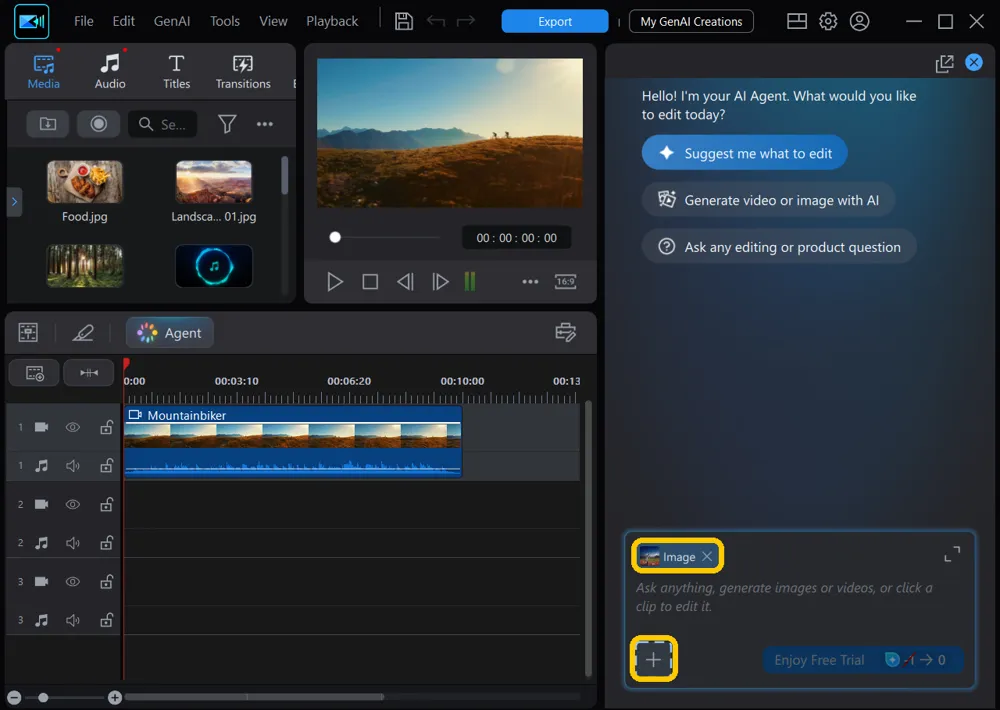Image resolution: width=1000 pixels, height=710 pixels.
Task: Click the PowerDirector app logo icon
Action: tap(31, 21)
